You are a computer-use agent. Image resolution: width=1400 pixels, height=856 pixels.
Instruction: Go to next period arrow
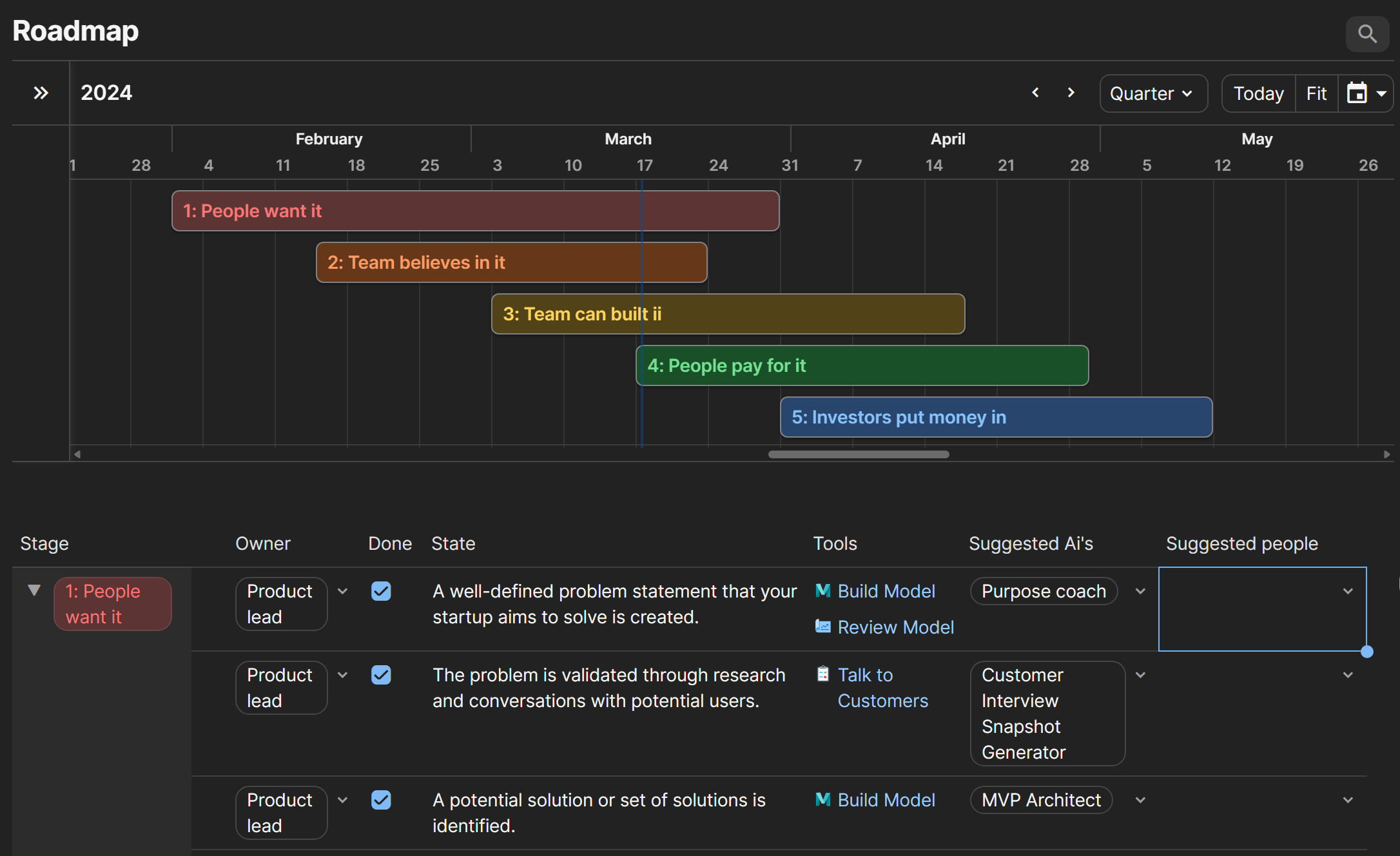[1071, 93]
